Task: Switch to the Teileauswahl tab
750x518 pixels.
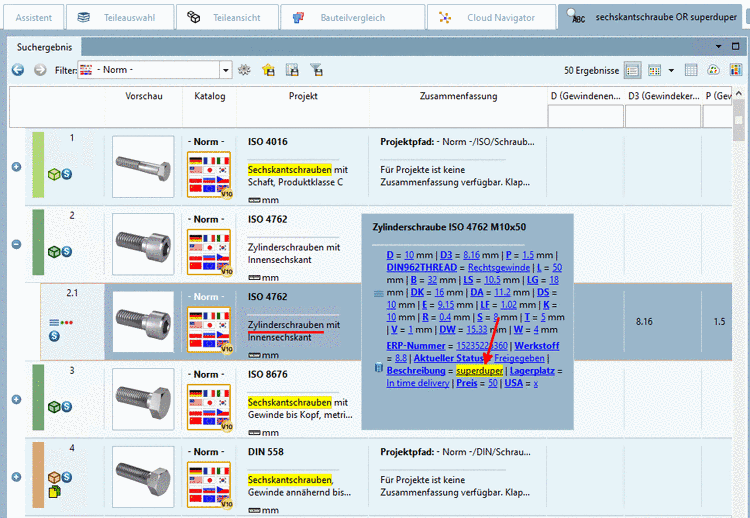Action: [x=120, y=18]
